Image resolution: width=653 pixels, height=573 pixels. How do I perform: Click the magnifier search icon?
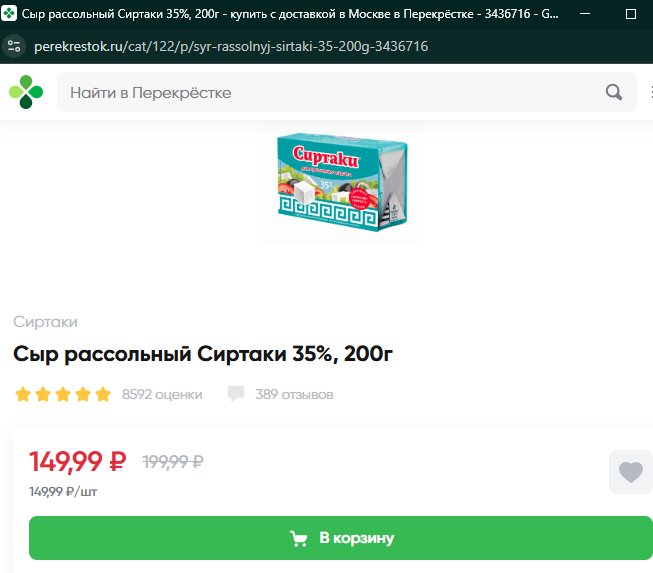[x=613, y=92]
